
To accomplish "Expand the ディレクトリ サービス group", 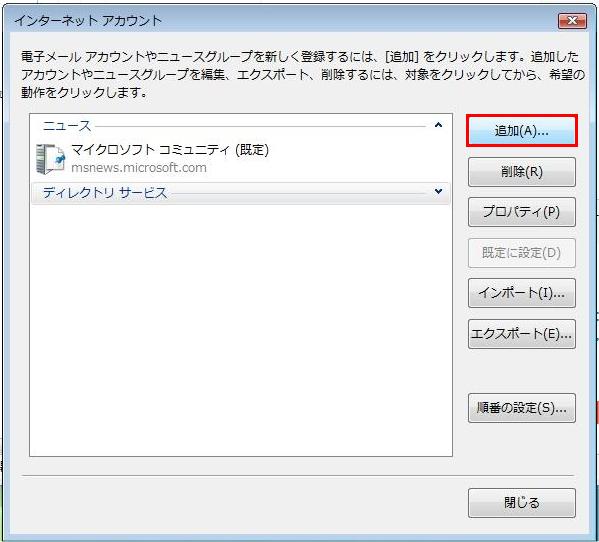I will [x=439, y=191].
